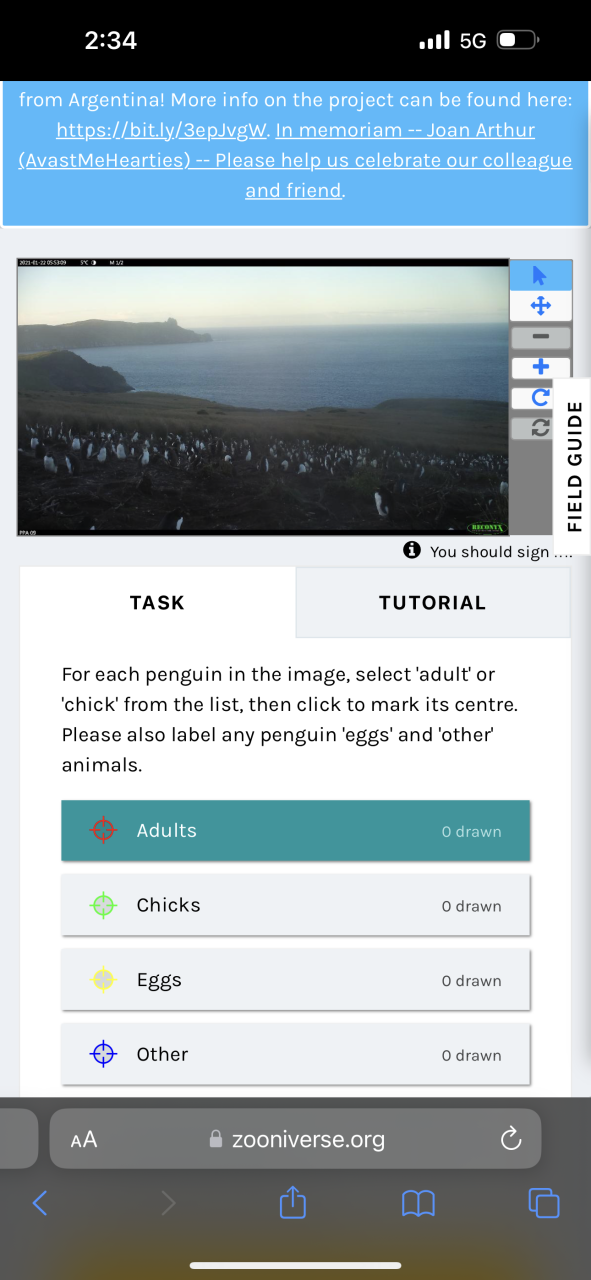Click the info icon beside 'You should sign'
The image size is (591, 1280).
[412, 551]
